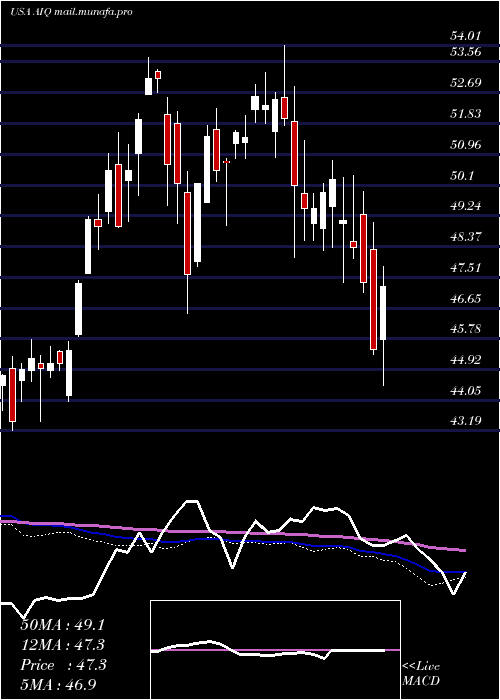Click the 47.51 price level label
500x700 pixels.
[x=466, y=268]
